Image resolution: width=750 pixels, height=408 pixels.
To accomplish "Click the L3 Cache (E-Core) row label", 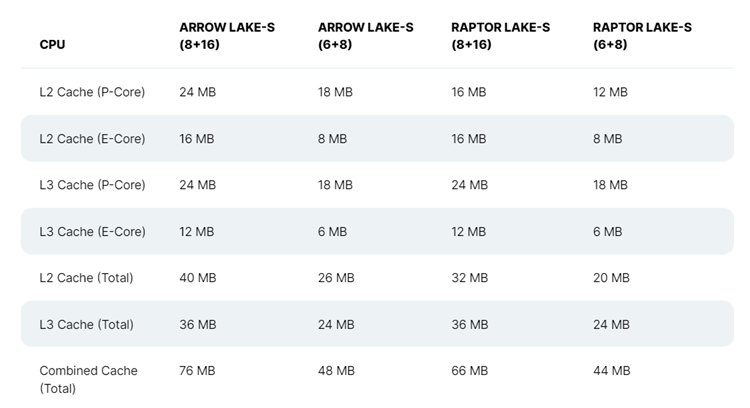I will click(92, 232).
